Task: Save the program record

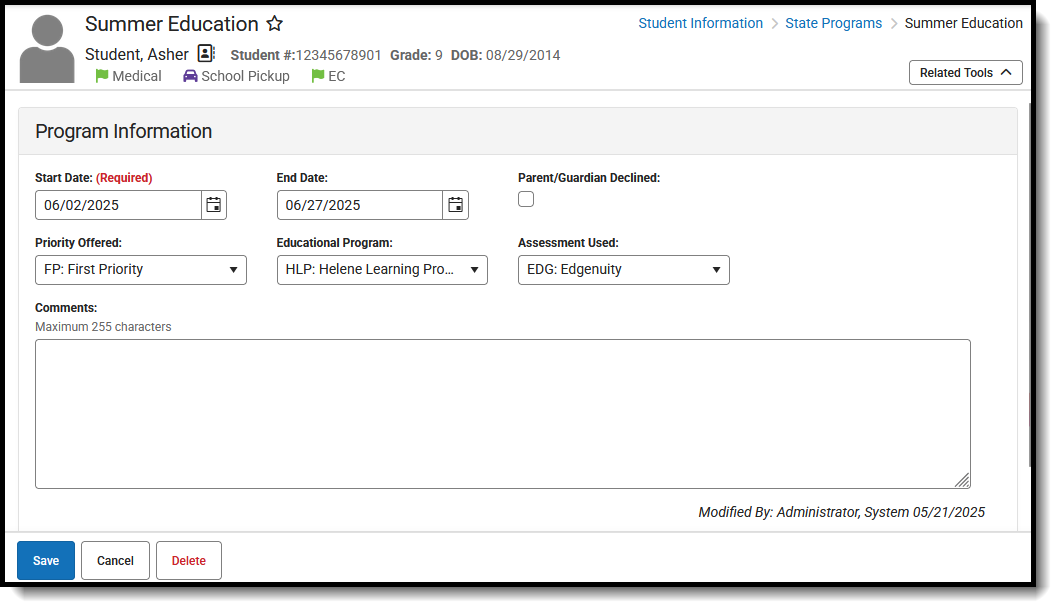Action: tap(46, 561)
